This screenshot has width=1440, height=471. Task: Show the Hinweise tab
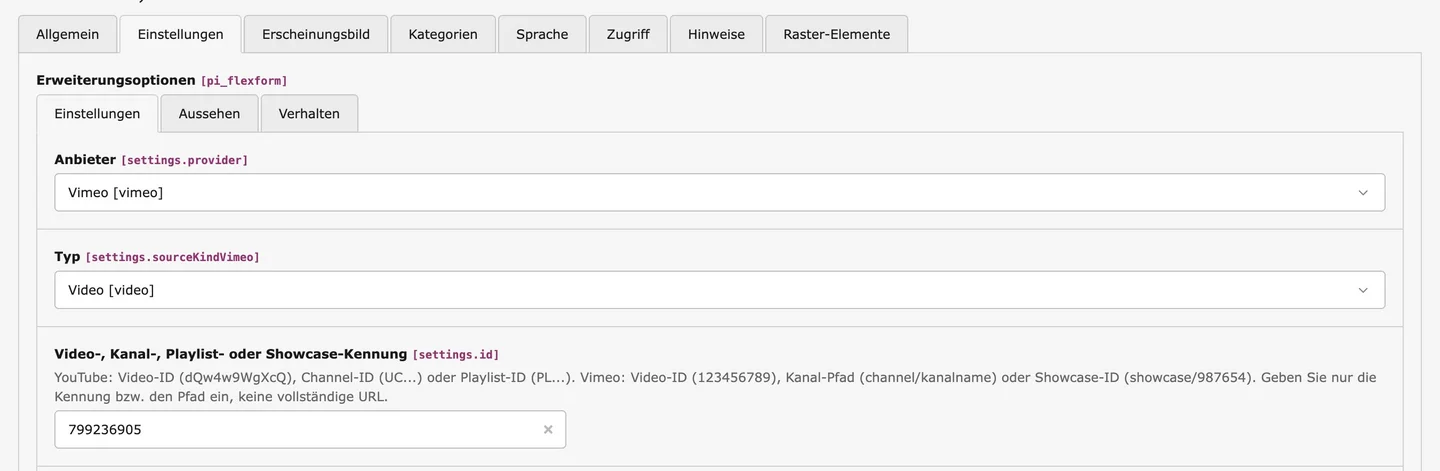[716, 34]
